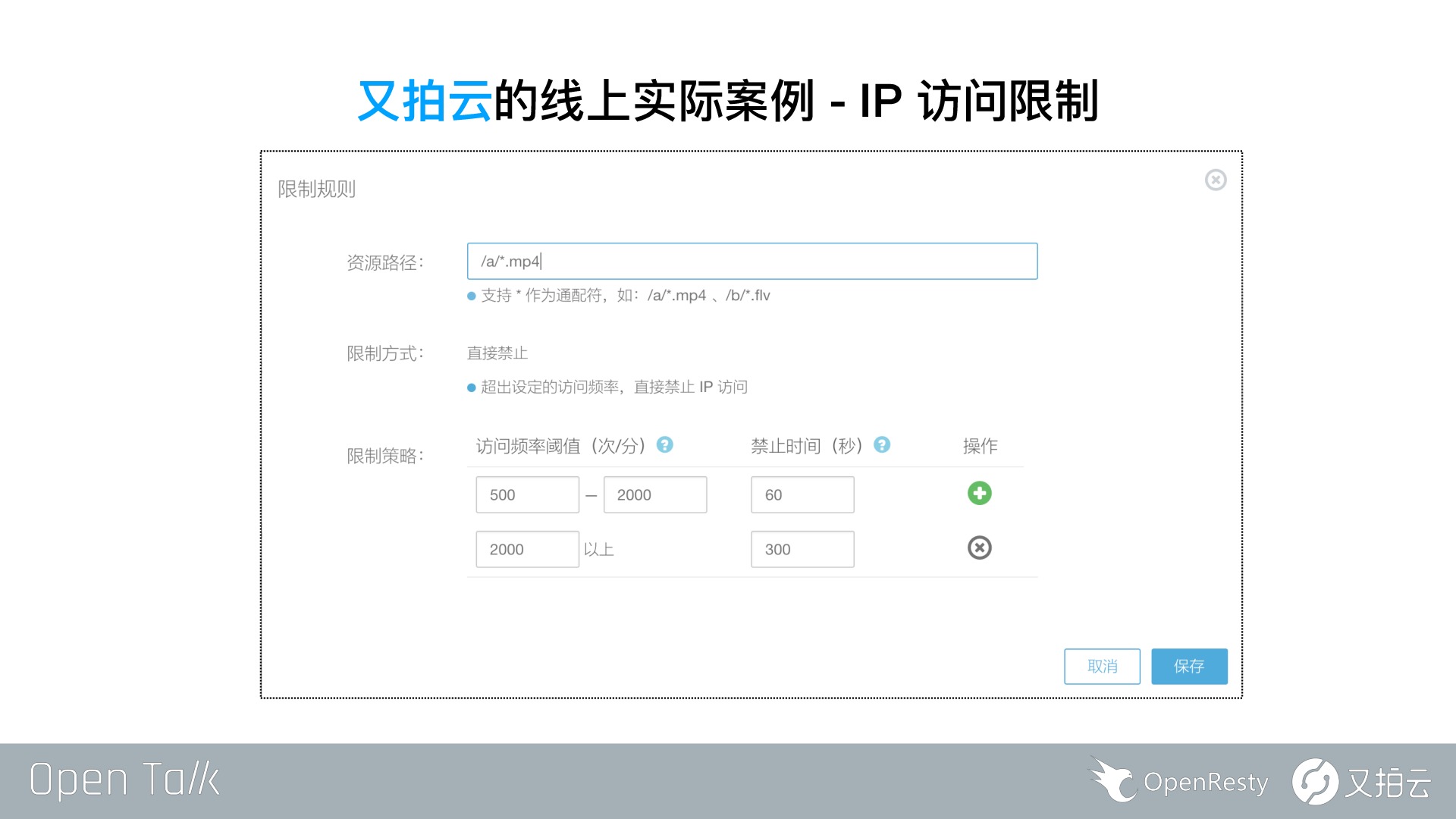1456x819 pixels.
Task: Click the 取消 button
Action: point(1102,667)
